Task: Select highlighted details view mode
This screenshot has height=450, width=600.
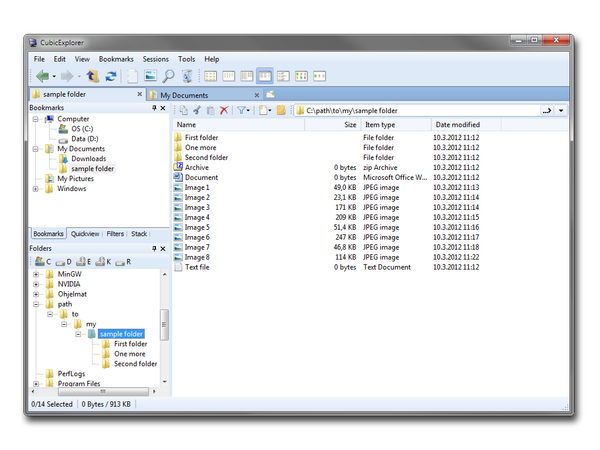Action: pos(265,76)
